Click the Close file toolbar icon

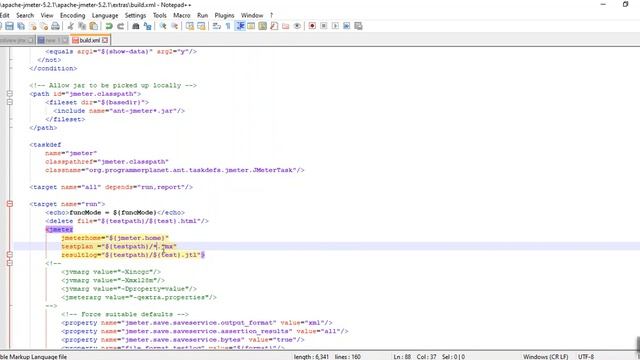click(33, 26)
